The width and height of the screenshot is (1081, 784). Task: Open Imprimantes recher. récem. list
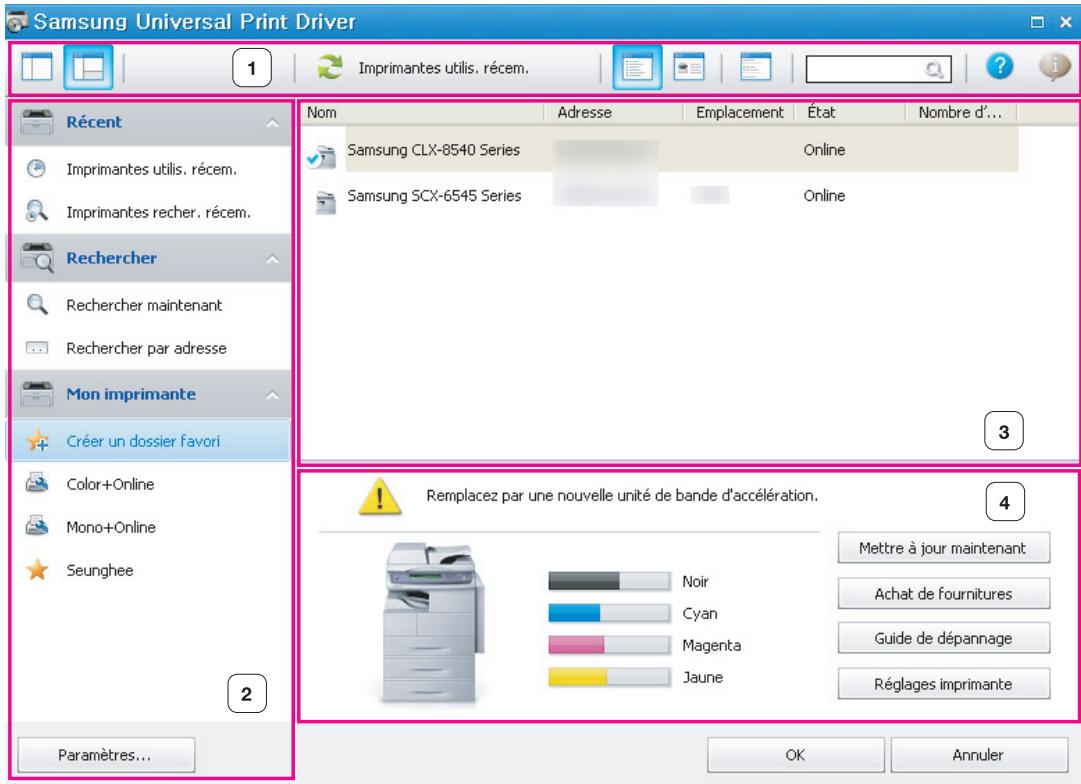pos(159,212)
